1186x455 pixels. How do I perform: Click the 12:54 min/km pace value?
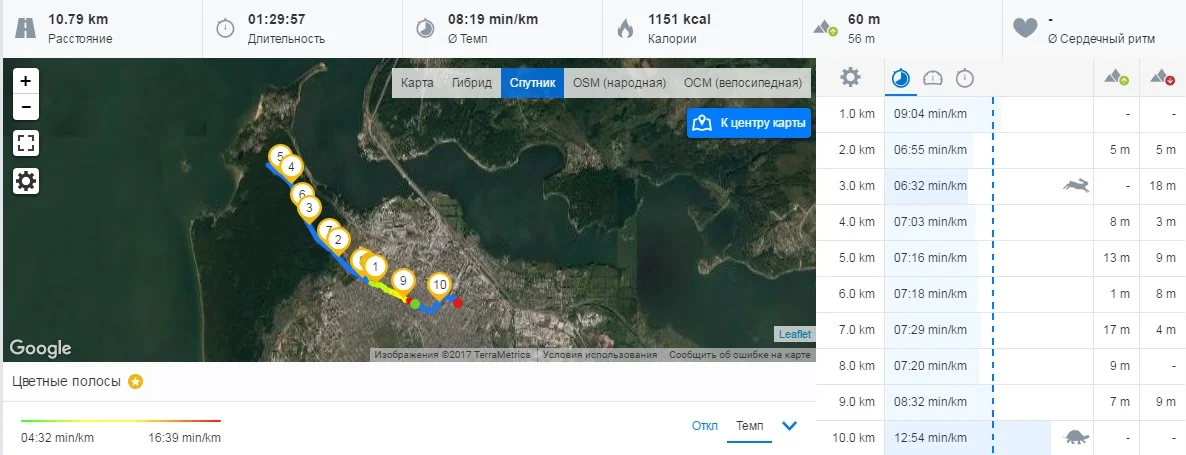[930, 438]
